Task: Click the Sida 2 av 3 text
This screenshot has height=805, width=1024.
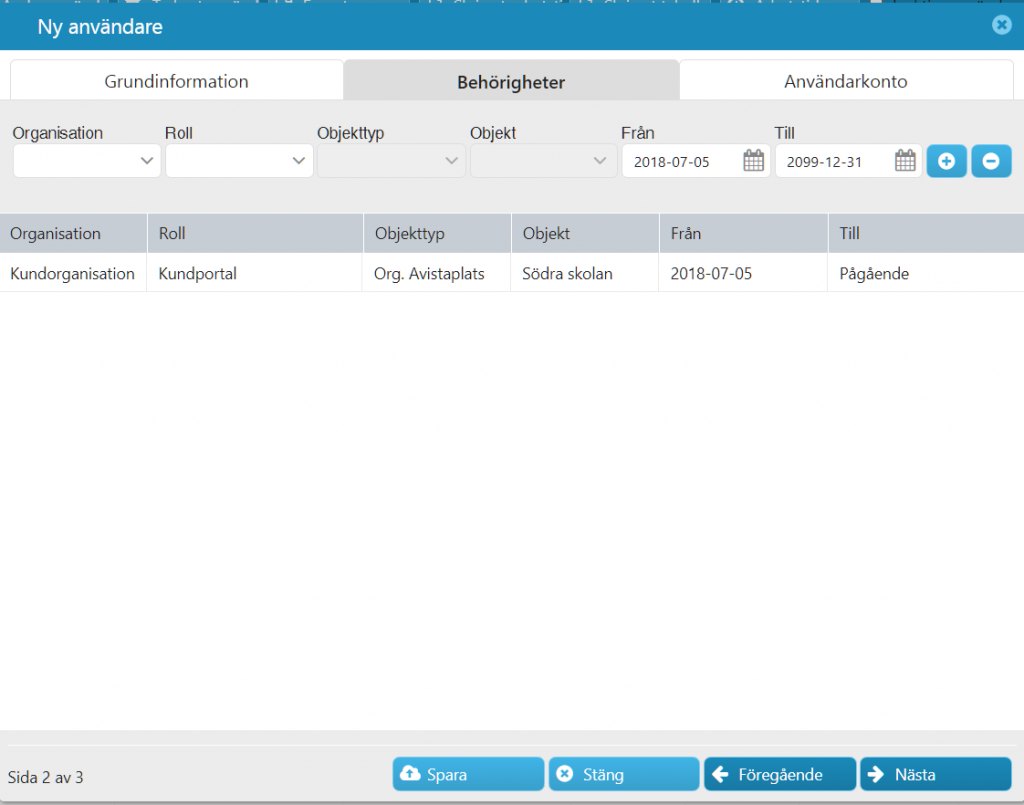Action: point(46,777)
